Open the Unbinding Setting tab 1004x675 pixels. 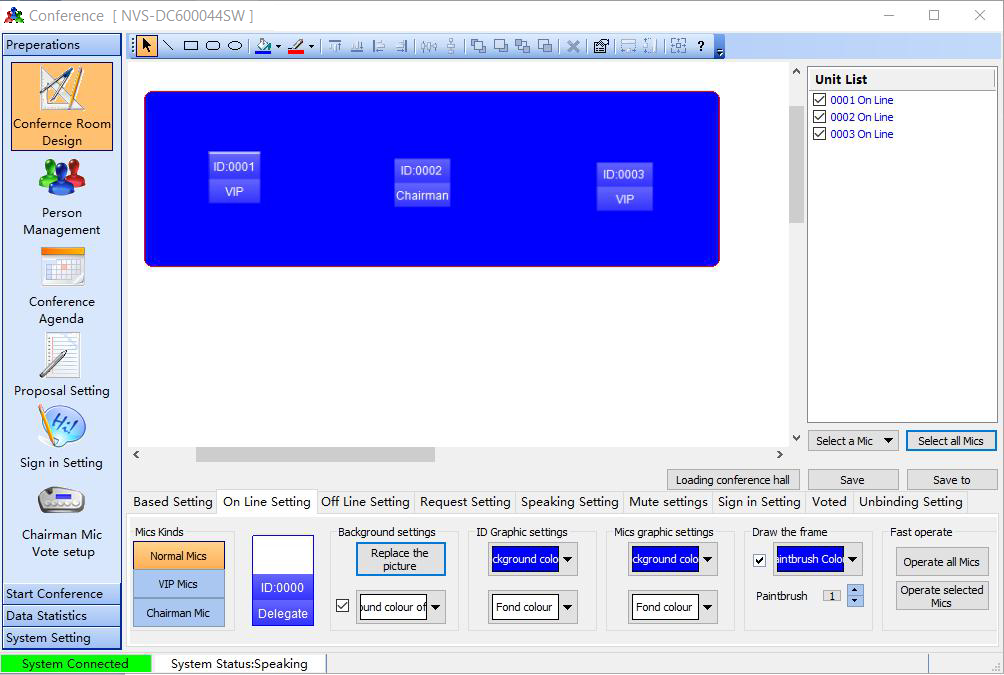tap(910, 502)
